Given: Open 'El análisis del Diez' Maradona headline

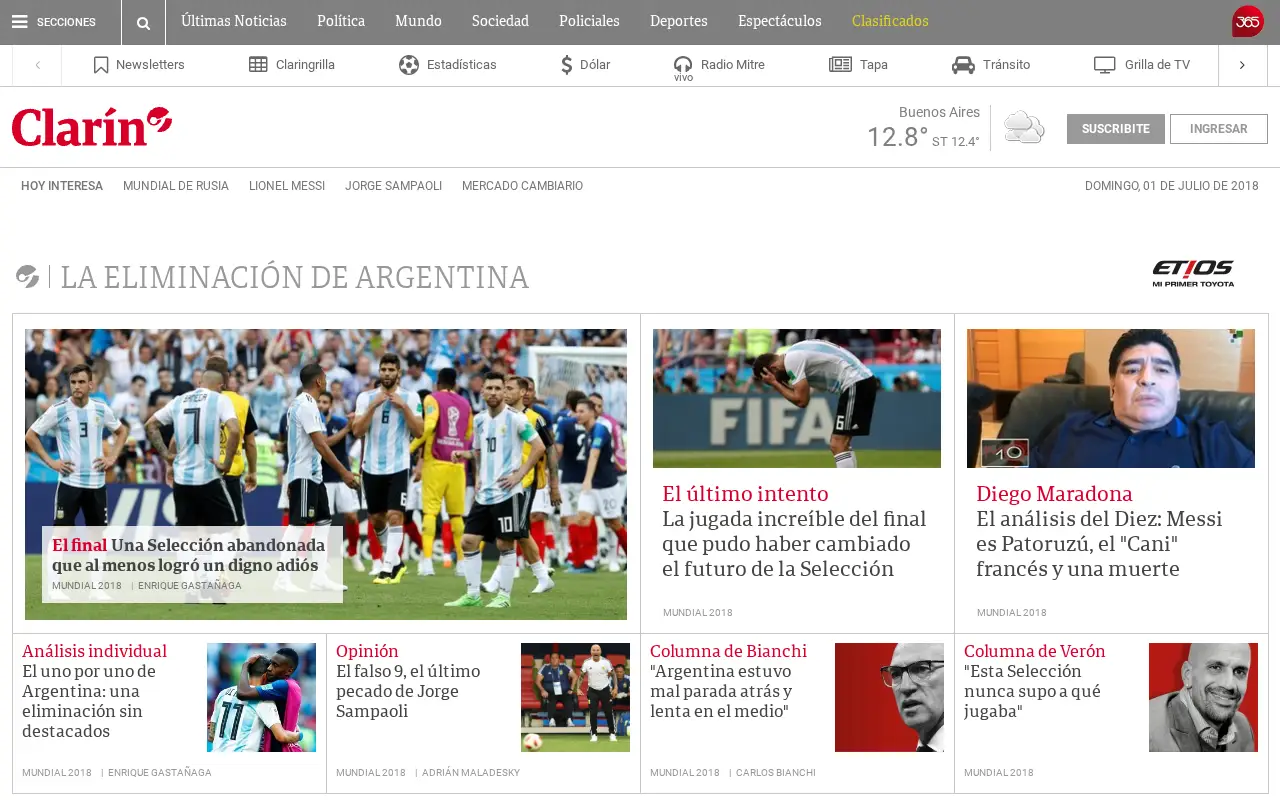Looking at the screenshot, I should tap(1099, 544).
